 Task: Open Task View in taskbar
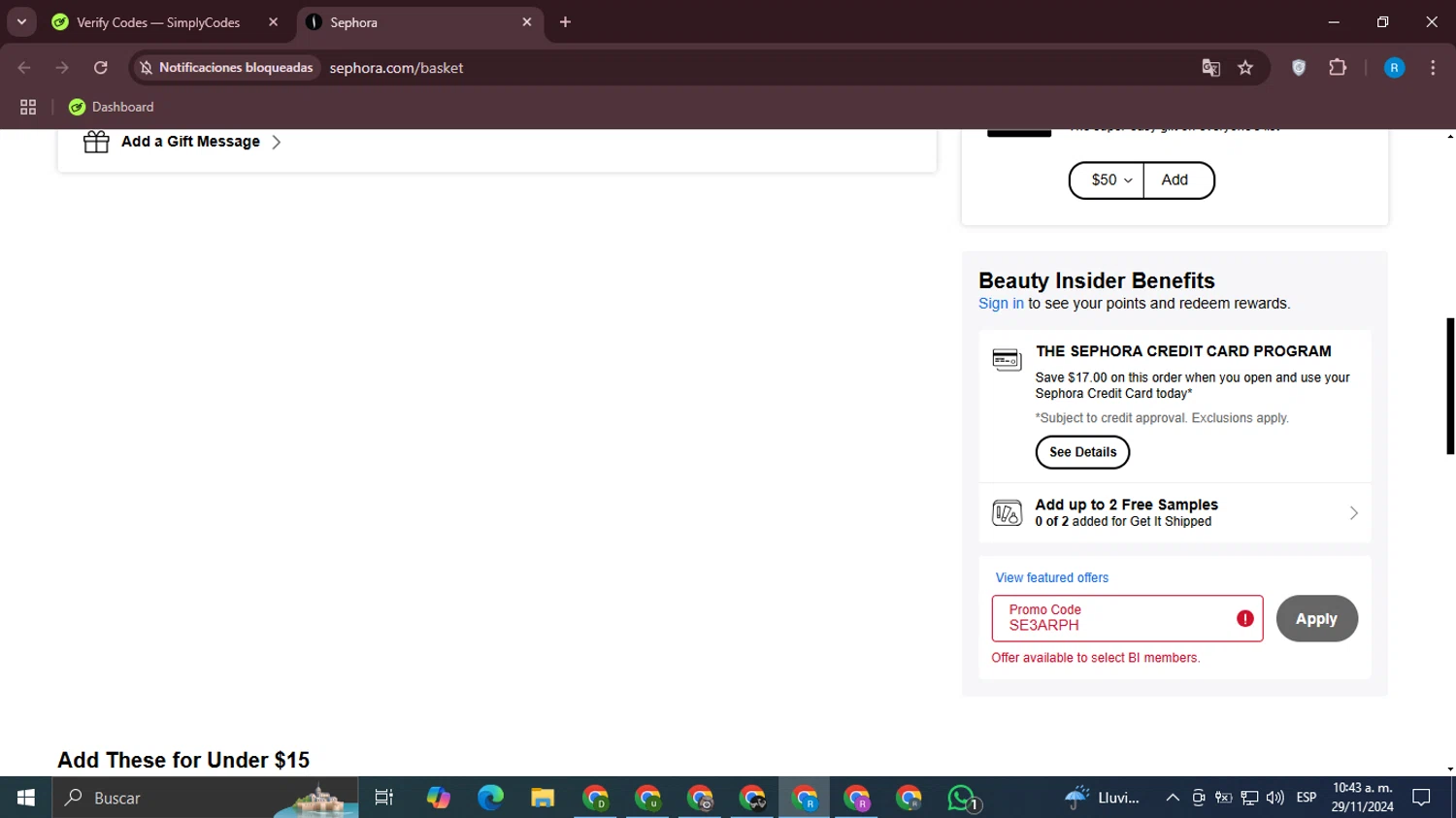384,798
